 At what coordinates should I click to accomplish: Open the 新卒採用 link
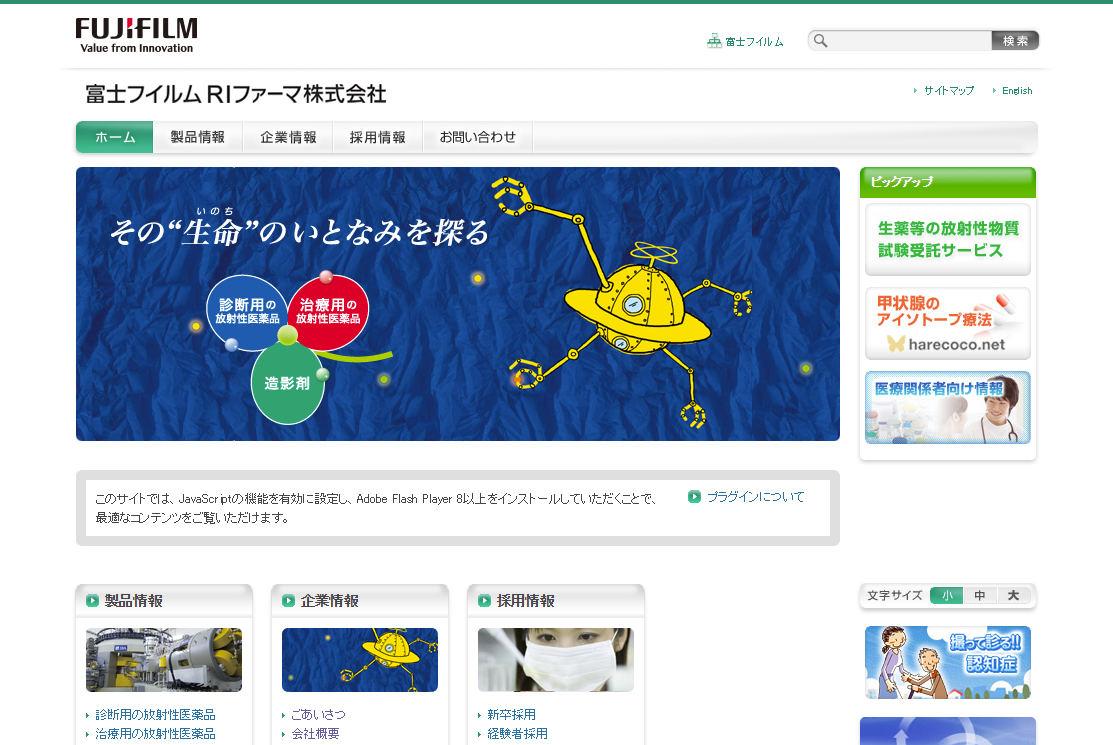pos(511,714)
